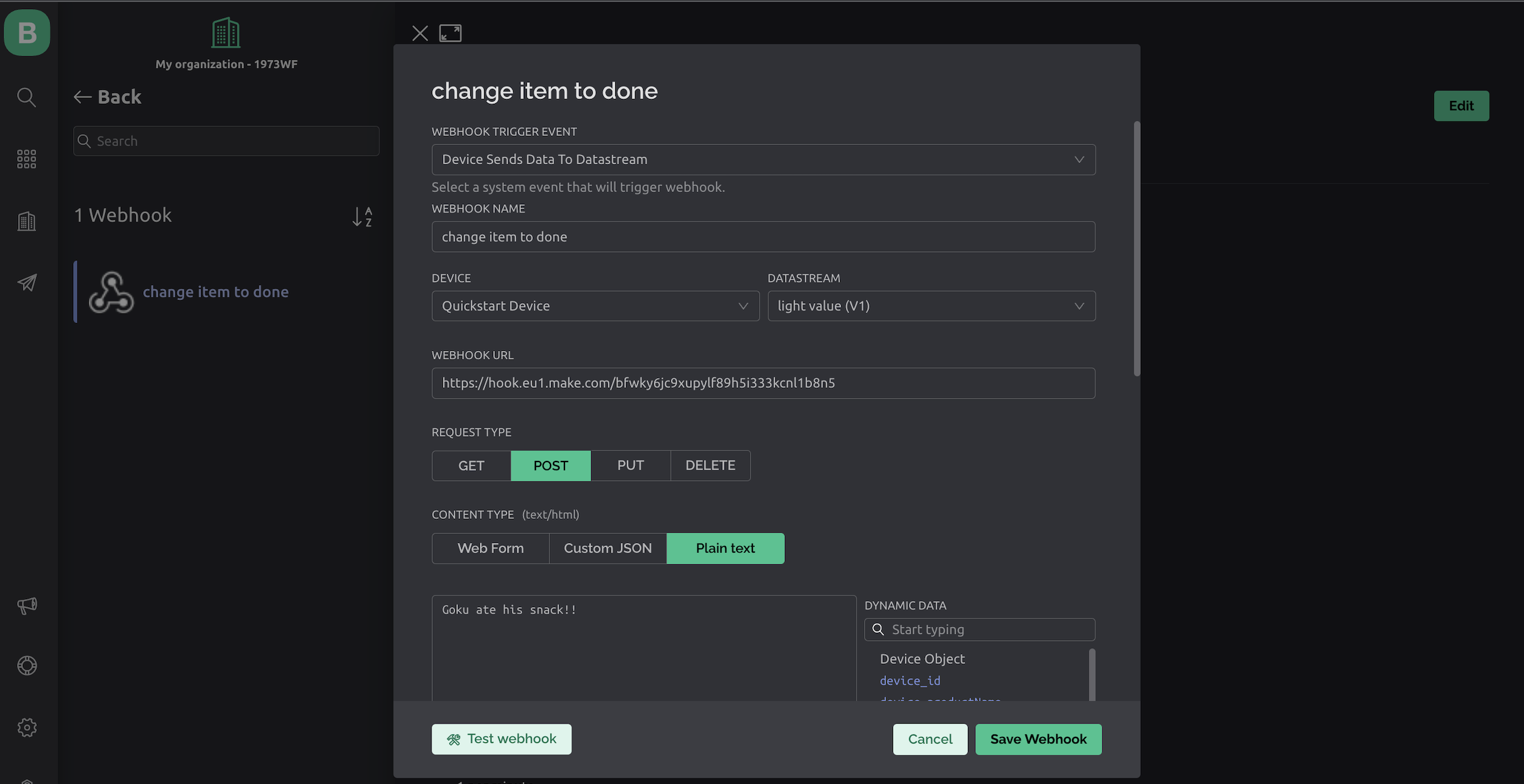Click the 1 Webhook heading
The width and height of the screenshot is (1524, 784).
[x=123, y=215]
